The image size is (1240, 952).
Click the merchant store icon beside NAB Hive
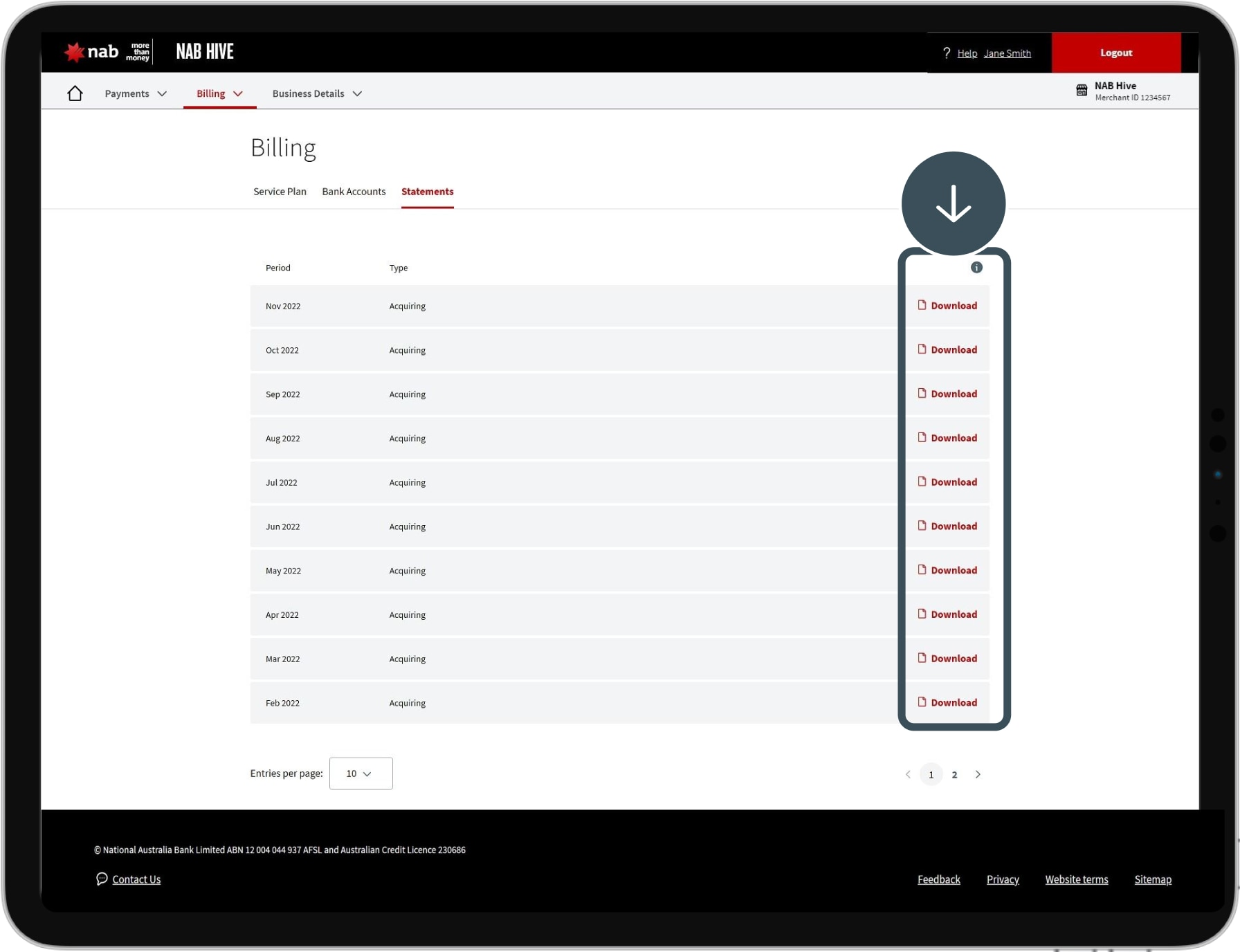pyautogui.click(x=1081, y=91)
